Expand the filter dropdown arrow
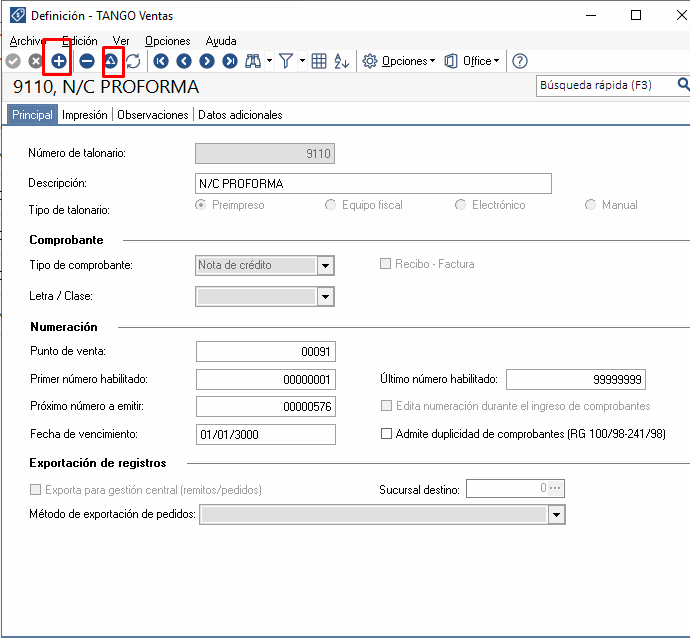The image size is (690, 638). tap(302, 61)
